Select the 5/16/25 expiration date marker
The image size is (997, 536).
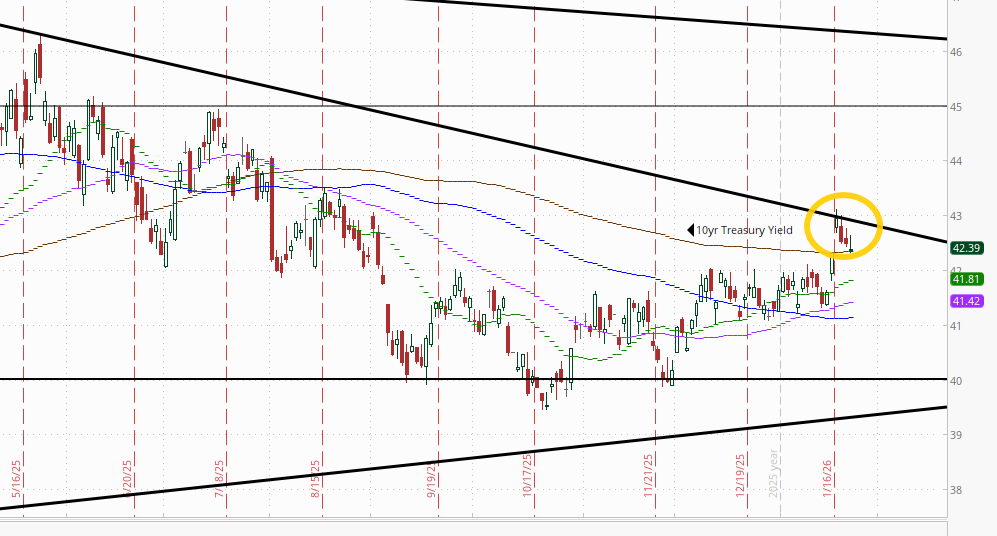(17, 478)
